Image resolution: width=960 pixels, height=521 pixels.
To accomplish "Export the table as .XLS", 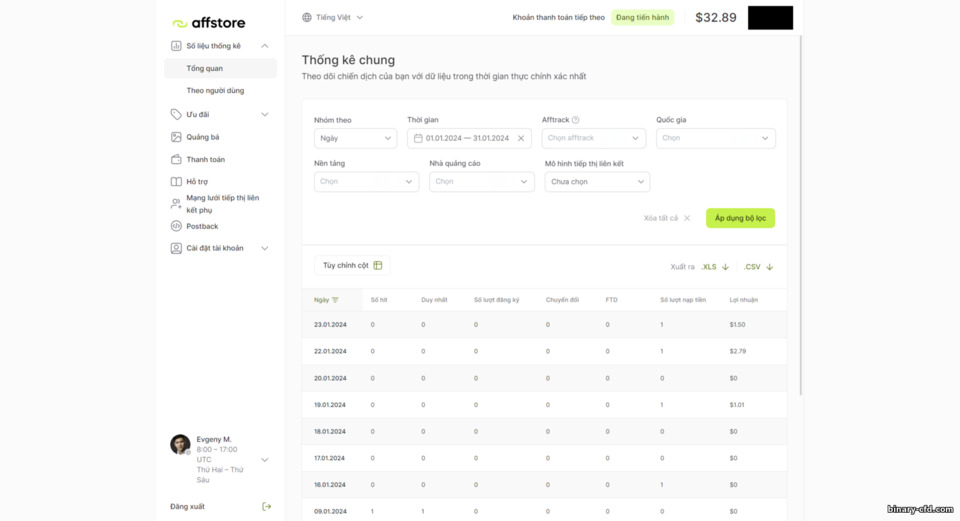I will pyautogui.click(x=715, y=267).
